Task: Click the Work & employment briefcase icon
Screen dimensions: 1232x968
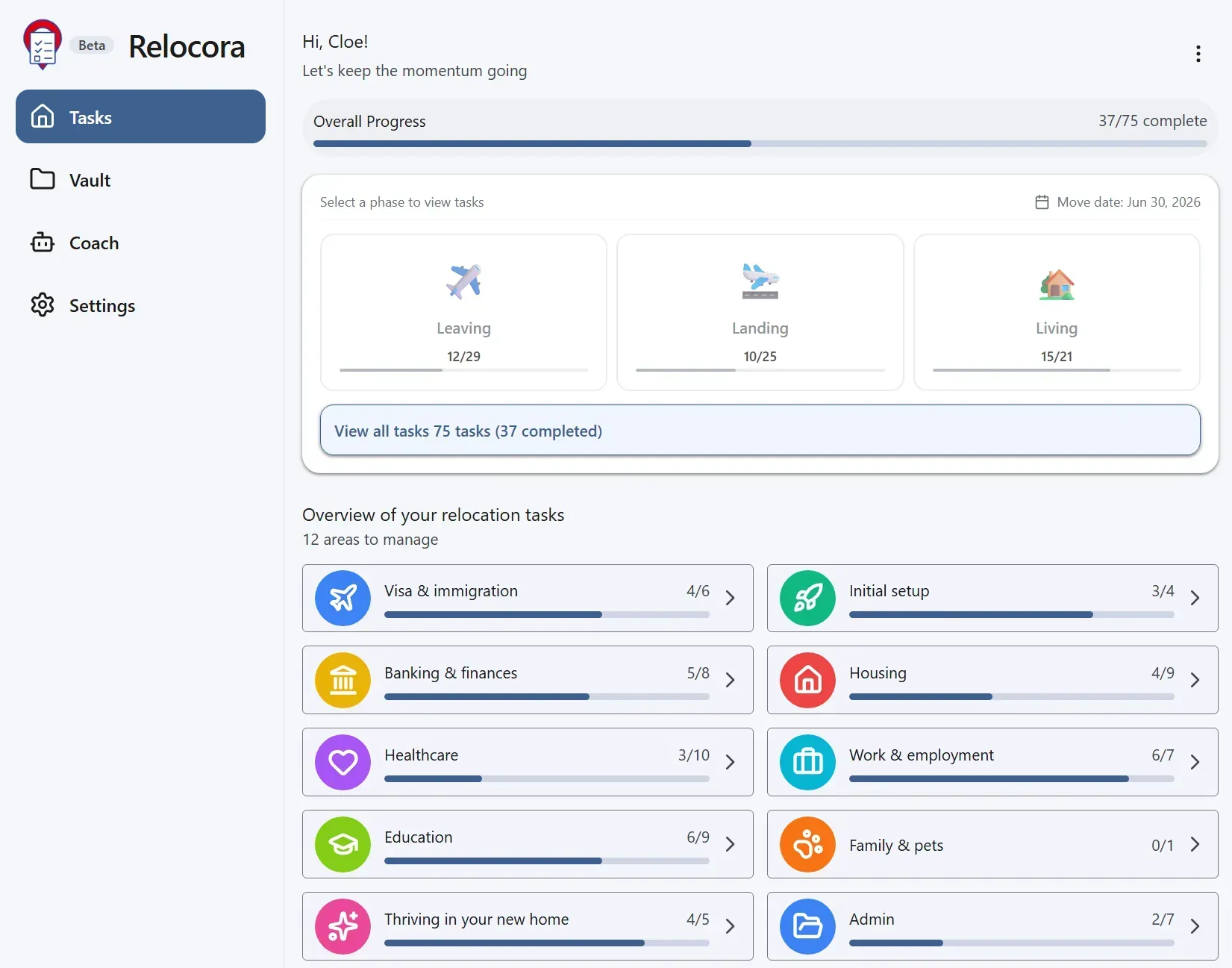Action: pos(808,762)
